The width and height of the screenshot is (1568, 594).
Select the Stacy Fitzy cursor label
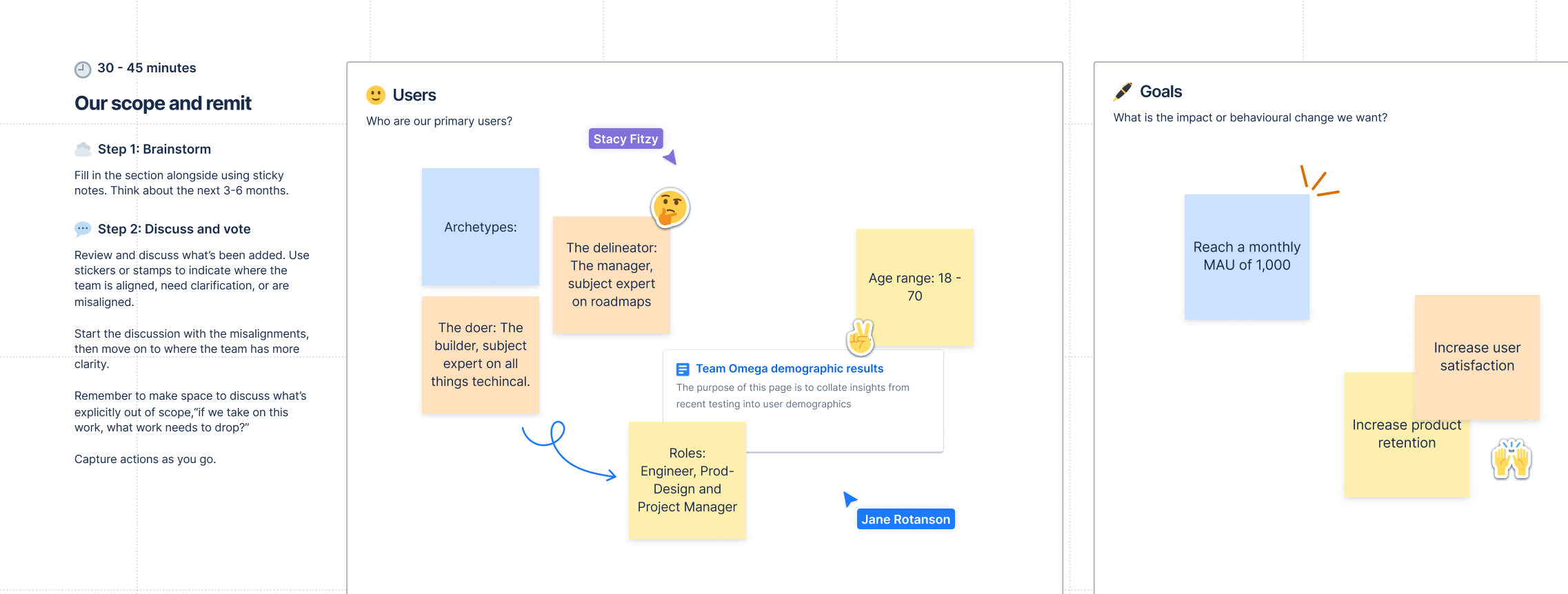pos(625,139)
